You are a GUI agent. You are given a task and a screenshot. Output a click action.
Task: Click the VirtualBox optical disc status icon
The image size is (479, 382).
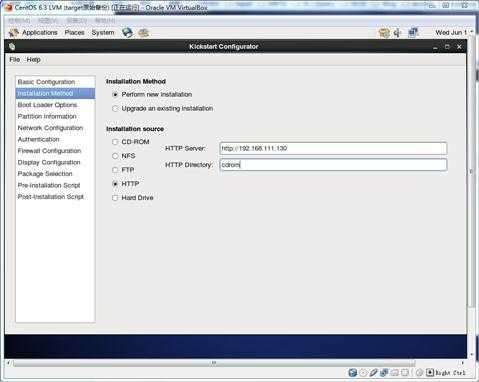[364, 373]
